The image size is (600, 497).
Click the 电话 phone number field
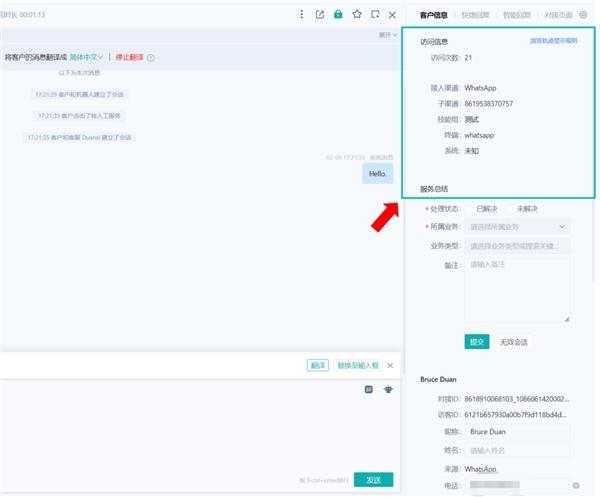pyautogui.click(x=517, y=486)
